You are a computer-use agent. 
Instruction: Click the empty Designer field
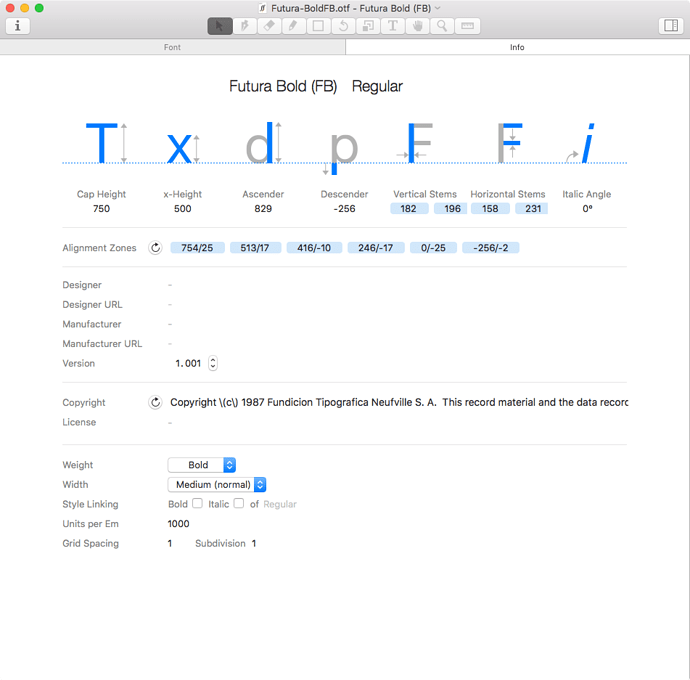pyautogui.click(x=170, y=285)
